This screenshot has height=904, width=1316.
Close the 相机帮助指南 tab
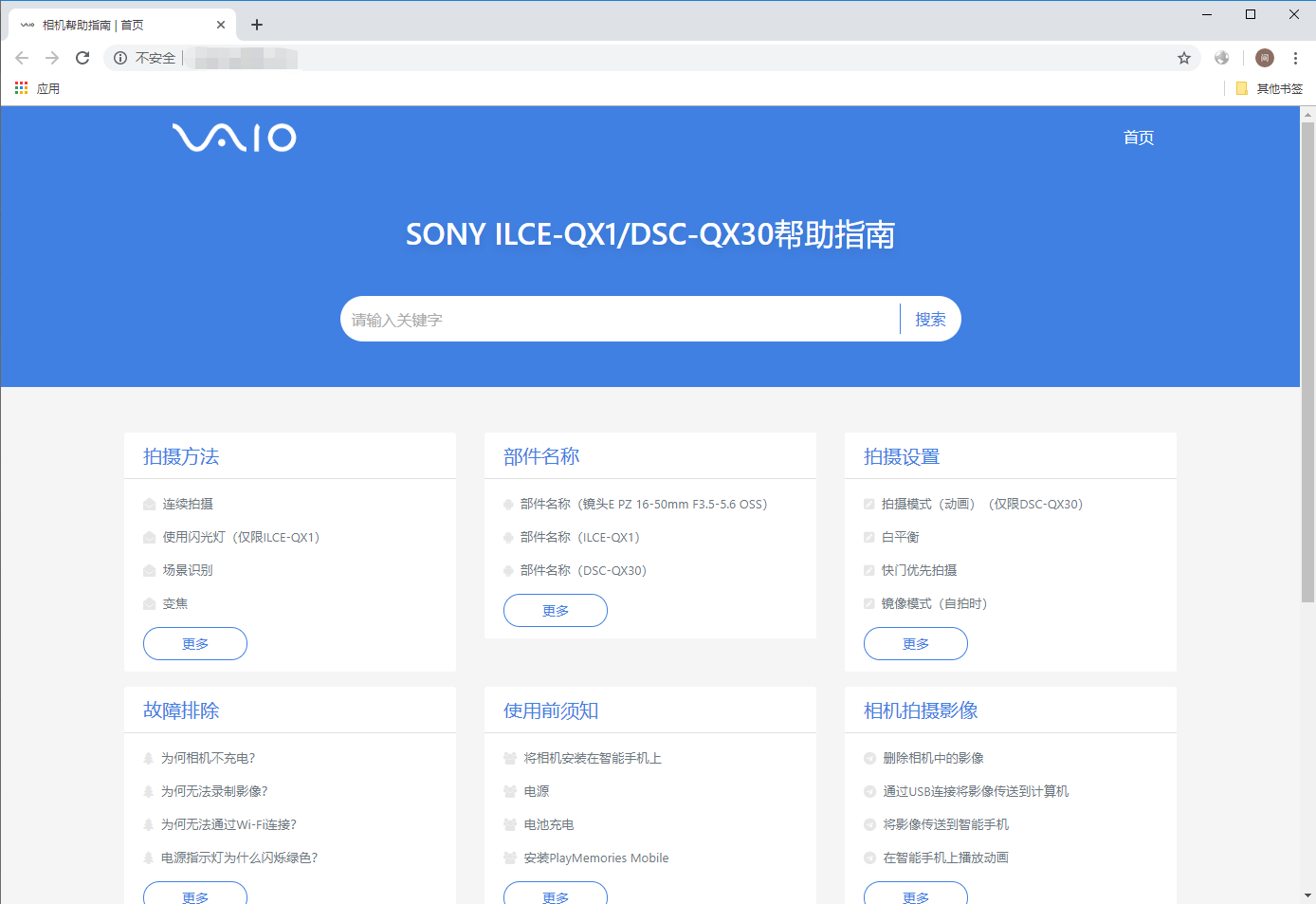point(221,25)
